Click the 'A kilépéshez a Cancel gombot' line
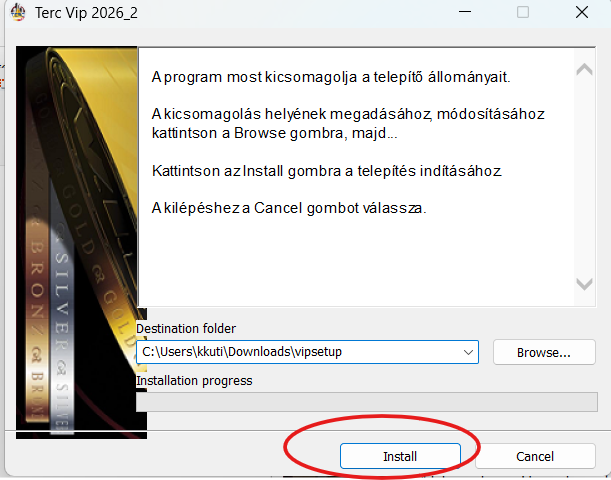 (x=288, y=209)
